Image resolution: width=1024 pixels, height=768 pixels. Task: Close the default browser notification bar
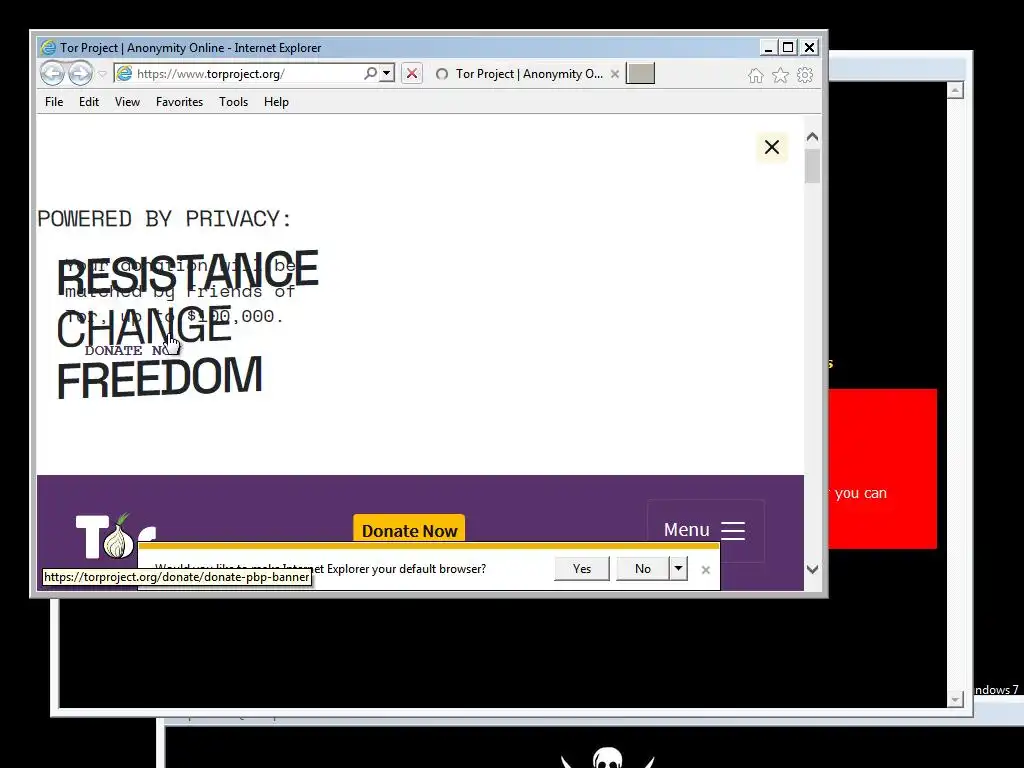pyautogui.click(x=705, y=569)
